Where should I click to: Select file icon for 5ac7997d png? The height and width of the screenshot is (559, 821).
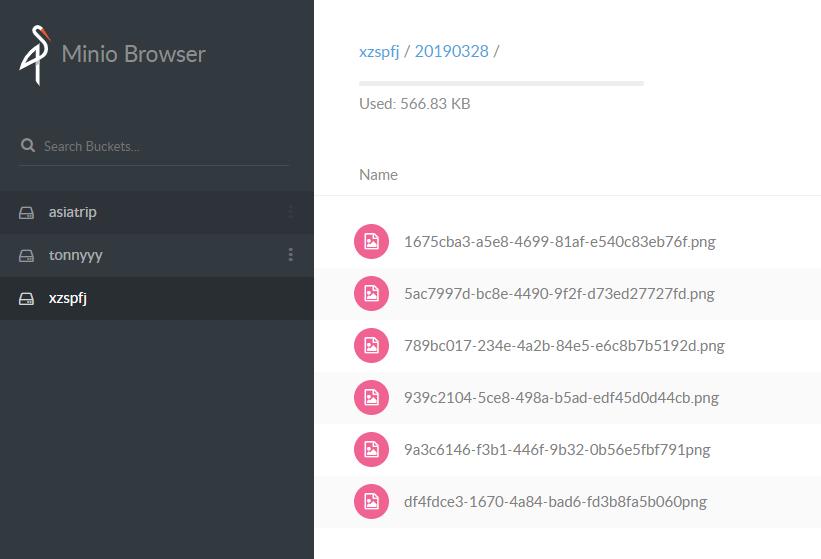pyautogui.click(x=371, y=293)
